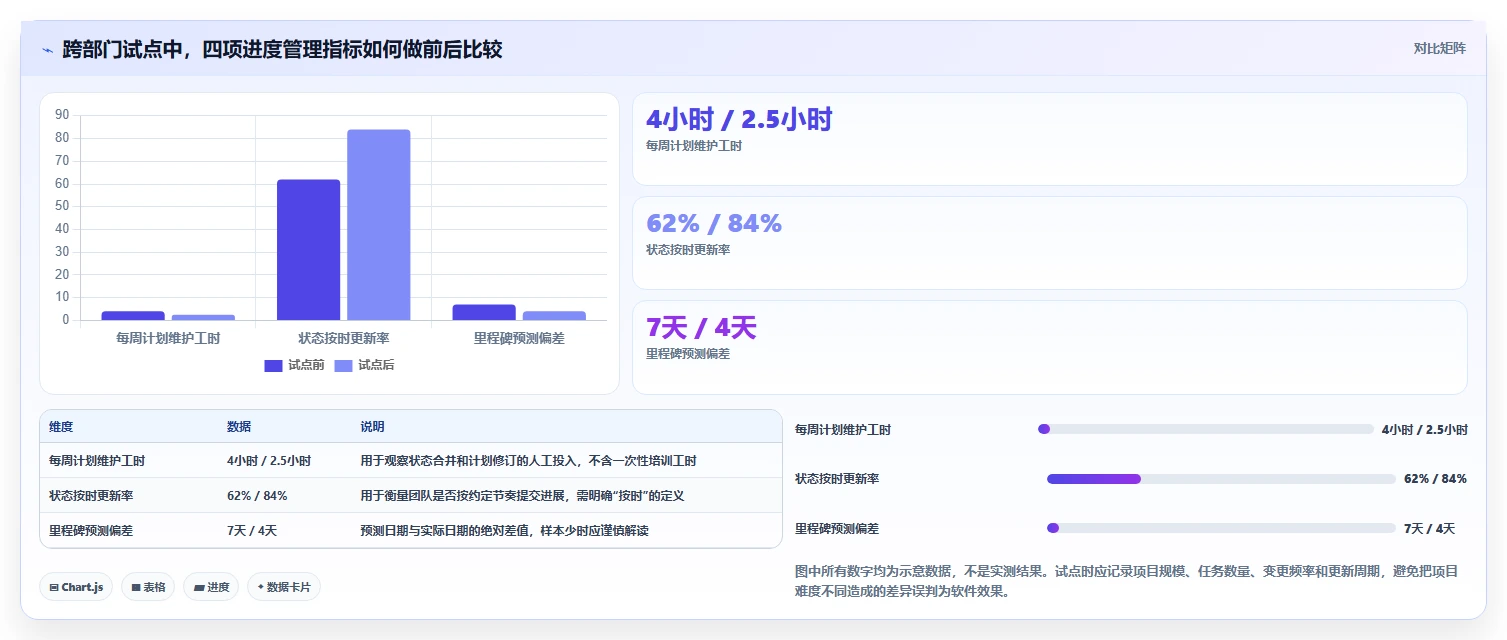Click the Chart.js chip
1507x640 pixels.
[x=76, y=587]
